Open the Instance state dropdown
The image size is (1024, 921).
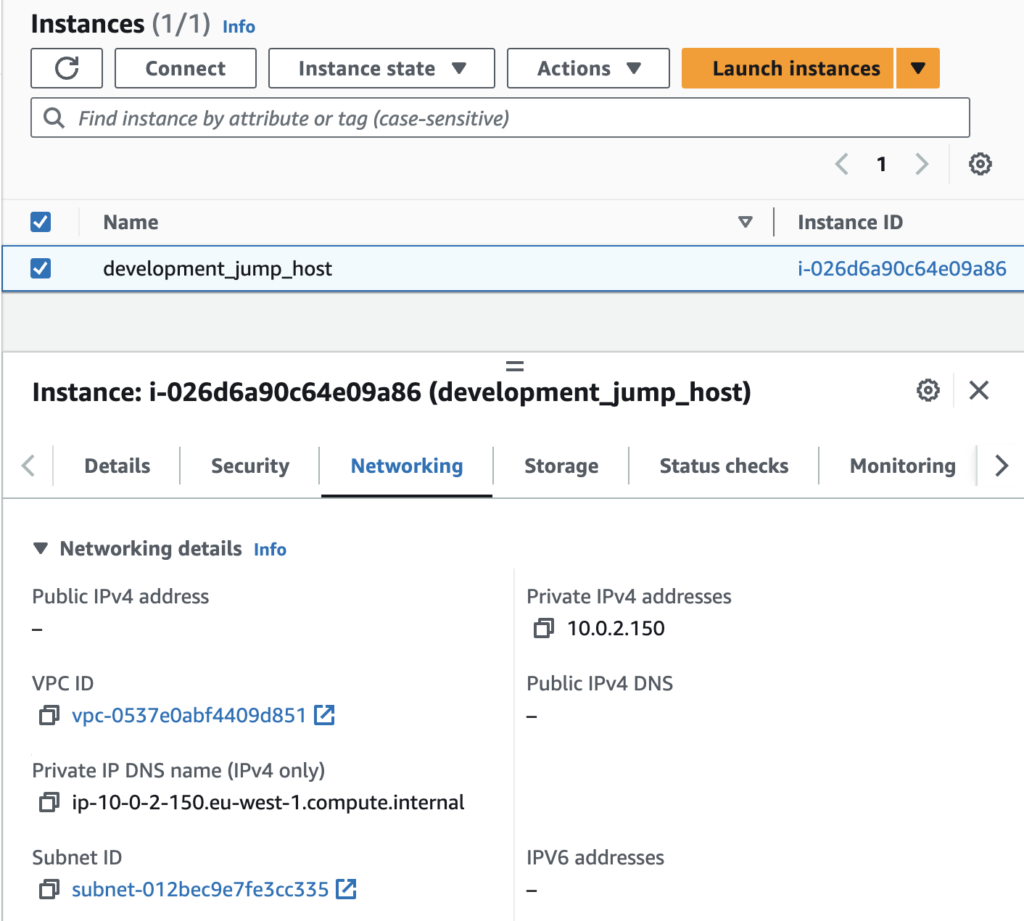click(x=381, y=68)
